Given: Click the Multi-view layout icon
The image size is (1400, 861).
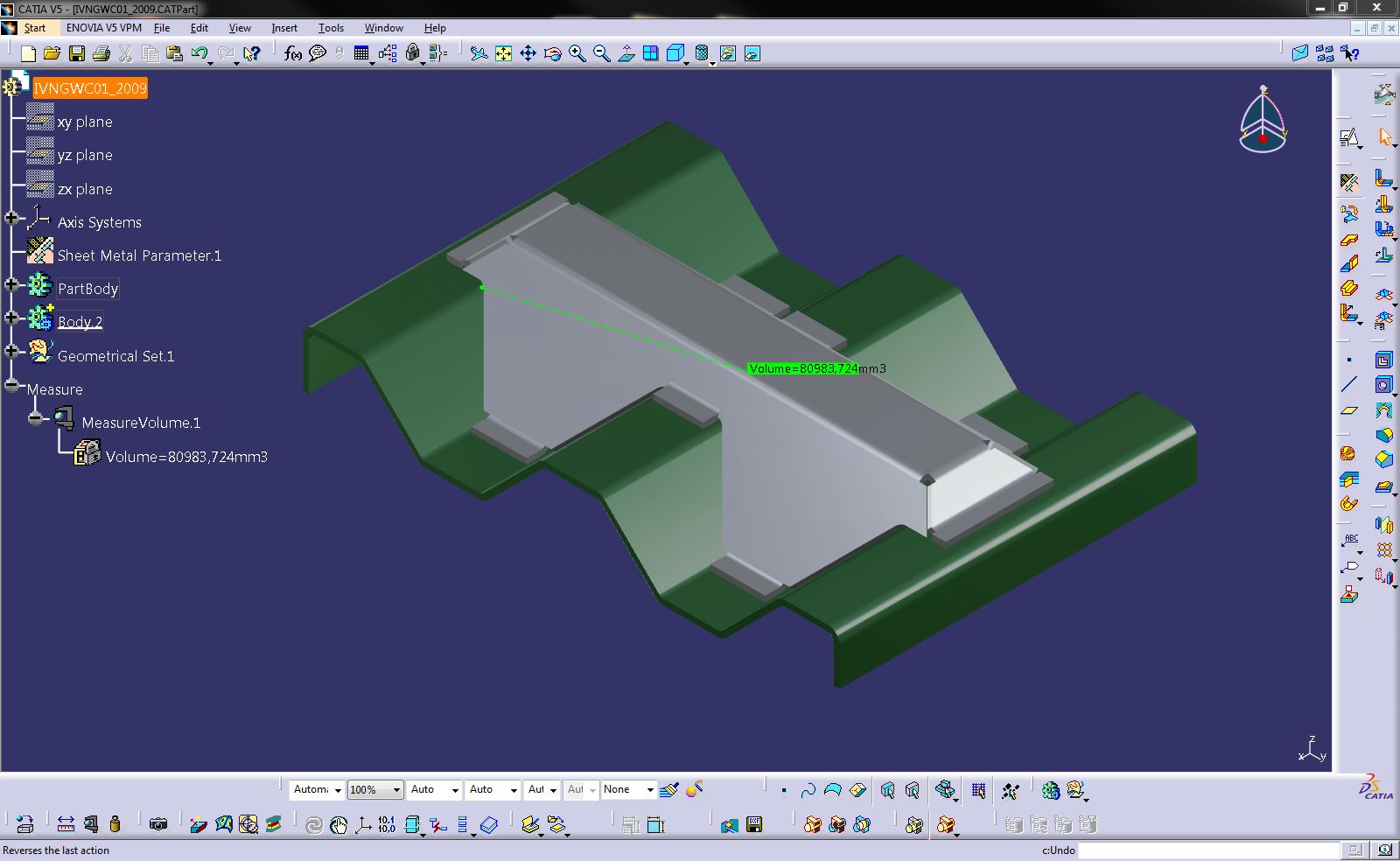Looking at the screenshot, I should [x=650, y=53].
